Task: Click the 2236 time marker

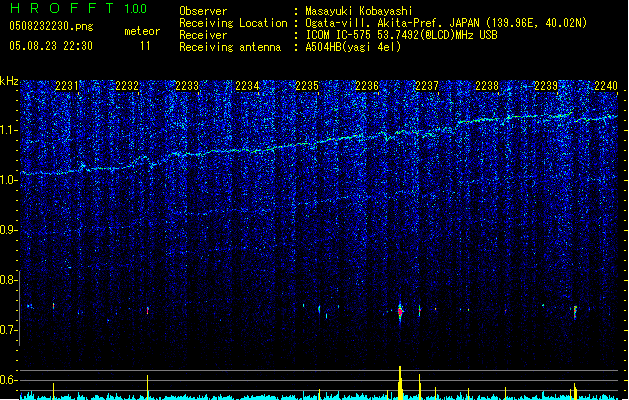Action: click(x=367, y=86)
